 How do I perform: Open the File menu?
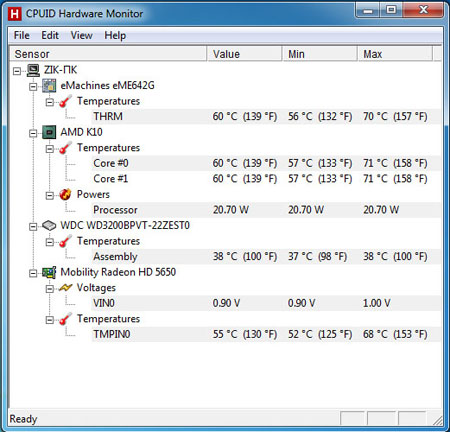click(x=22, y=35)
